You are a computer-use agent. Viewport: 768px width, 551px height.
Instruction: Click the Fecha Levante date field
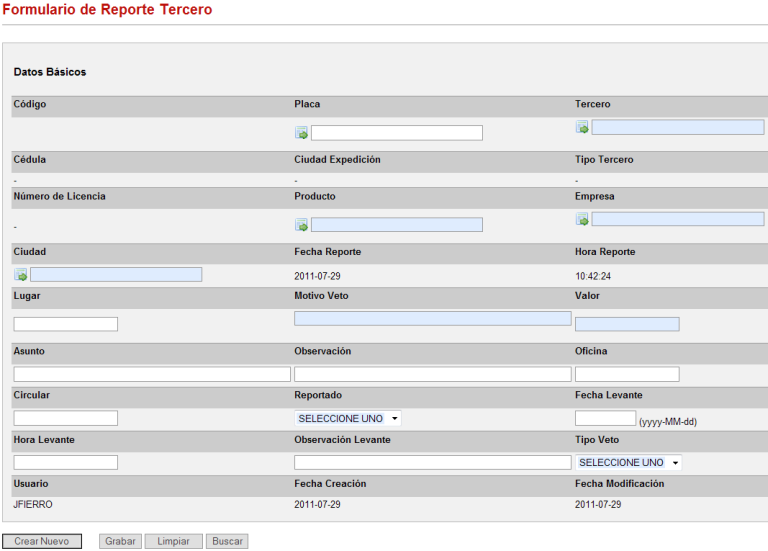[605, 418]
